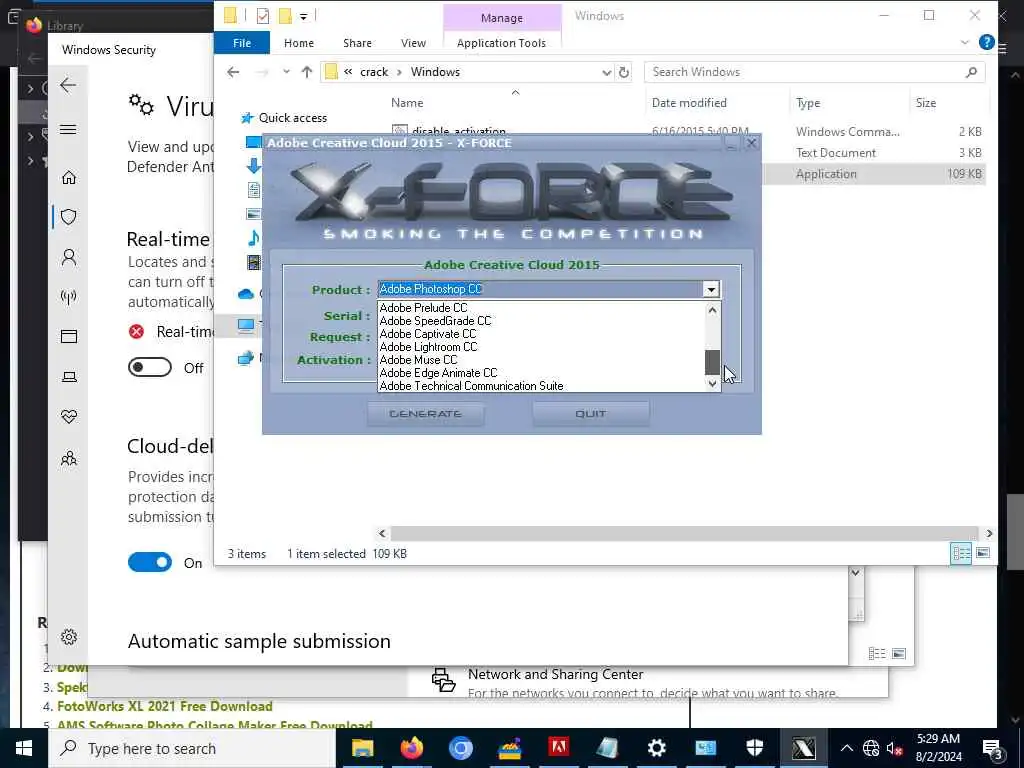1024x768 pixels.
Task: Go up one folder level in Explorer
Action: (x=307, y=72)
